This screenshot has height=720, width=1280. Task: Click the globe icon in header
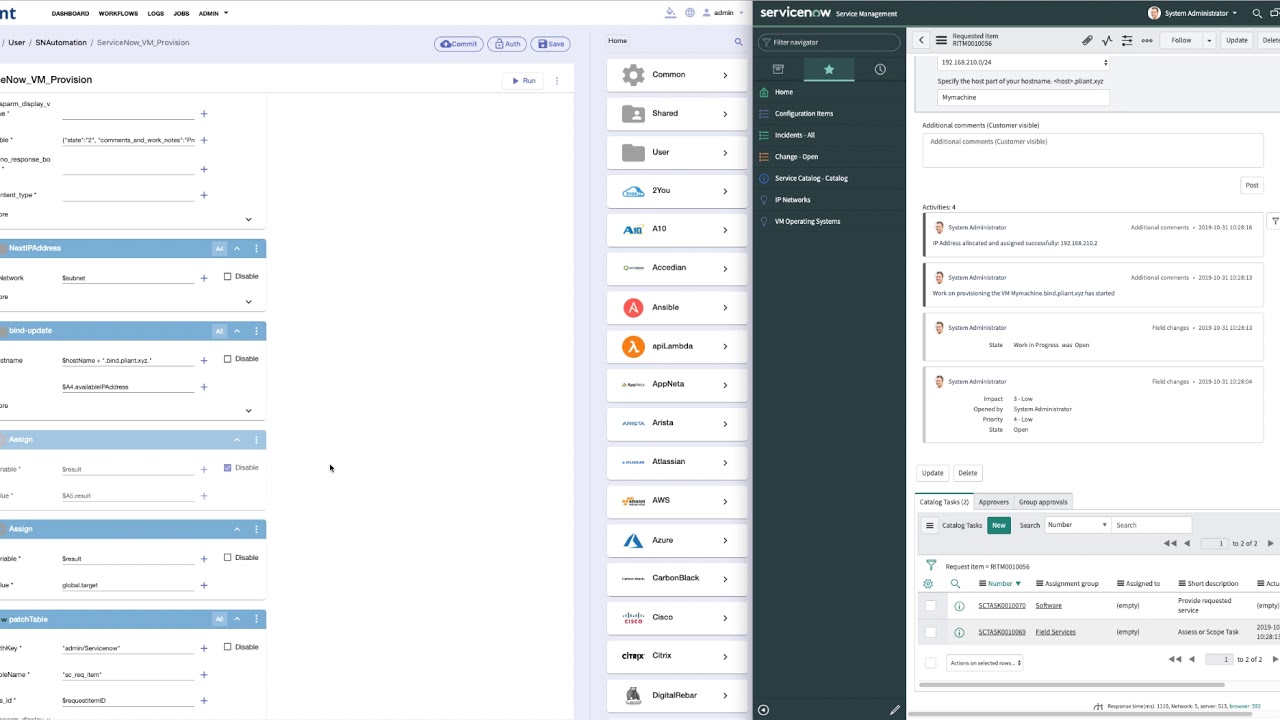click(x=690, y=13)
